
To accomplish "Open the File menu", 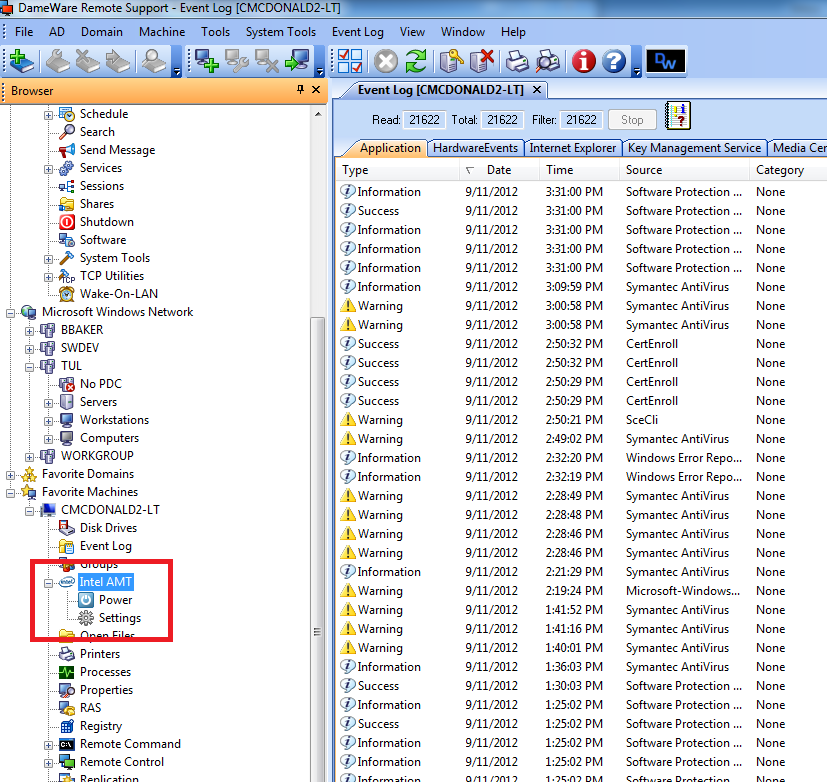I will (24, 32).
